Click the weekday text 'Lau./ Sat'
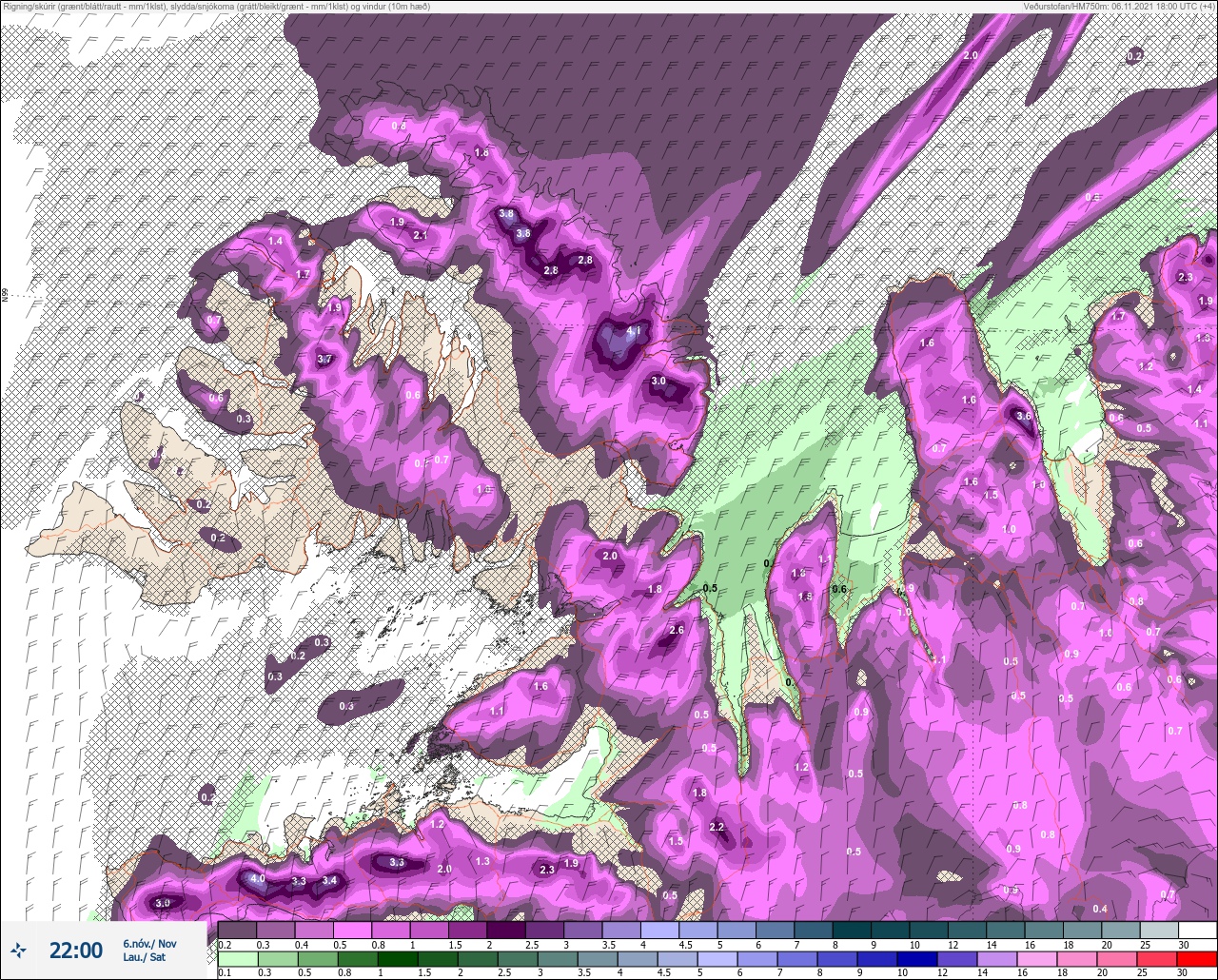The height and width of the screenshot is (980, 1218). point(143,956)
